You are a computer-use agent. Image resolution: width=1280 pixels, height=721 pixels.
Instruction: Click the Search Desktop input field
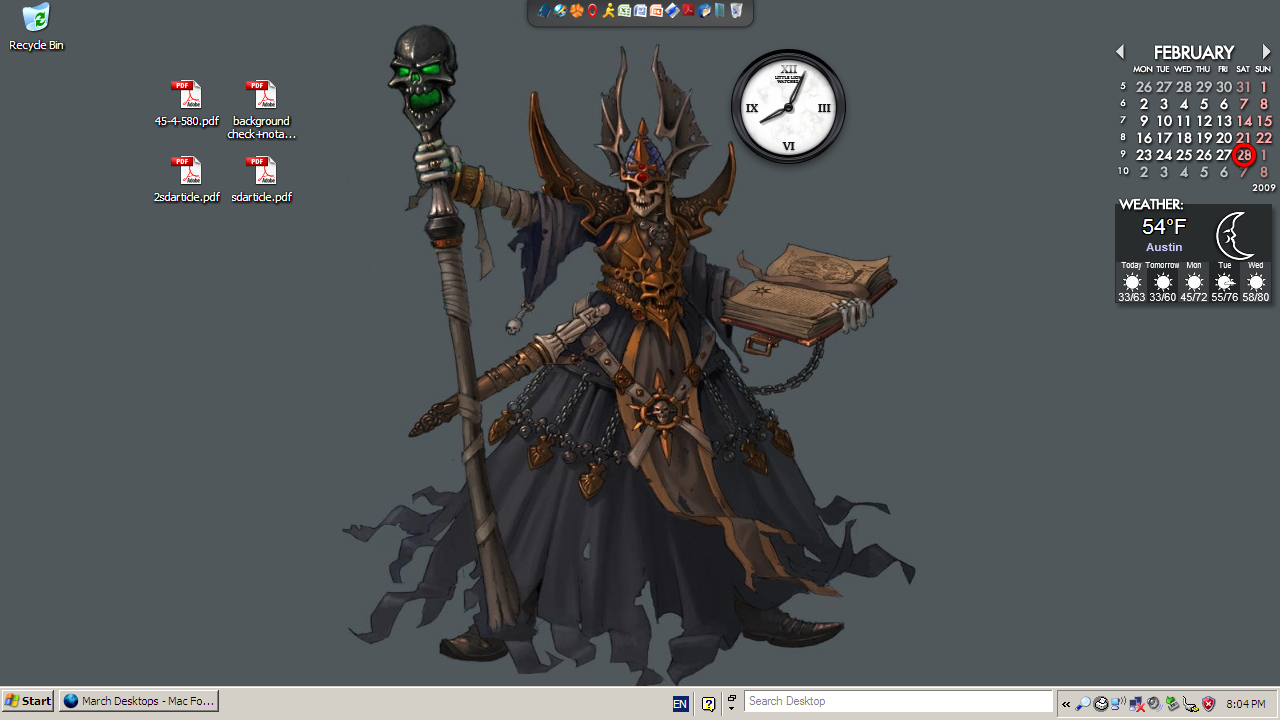[x=898, y=701]
